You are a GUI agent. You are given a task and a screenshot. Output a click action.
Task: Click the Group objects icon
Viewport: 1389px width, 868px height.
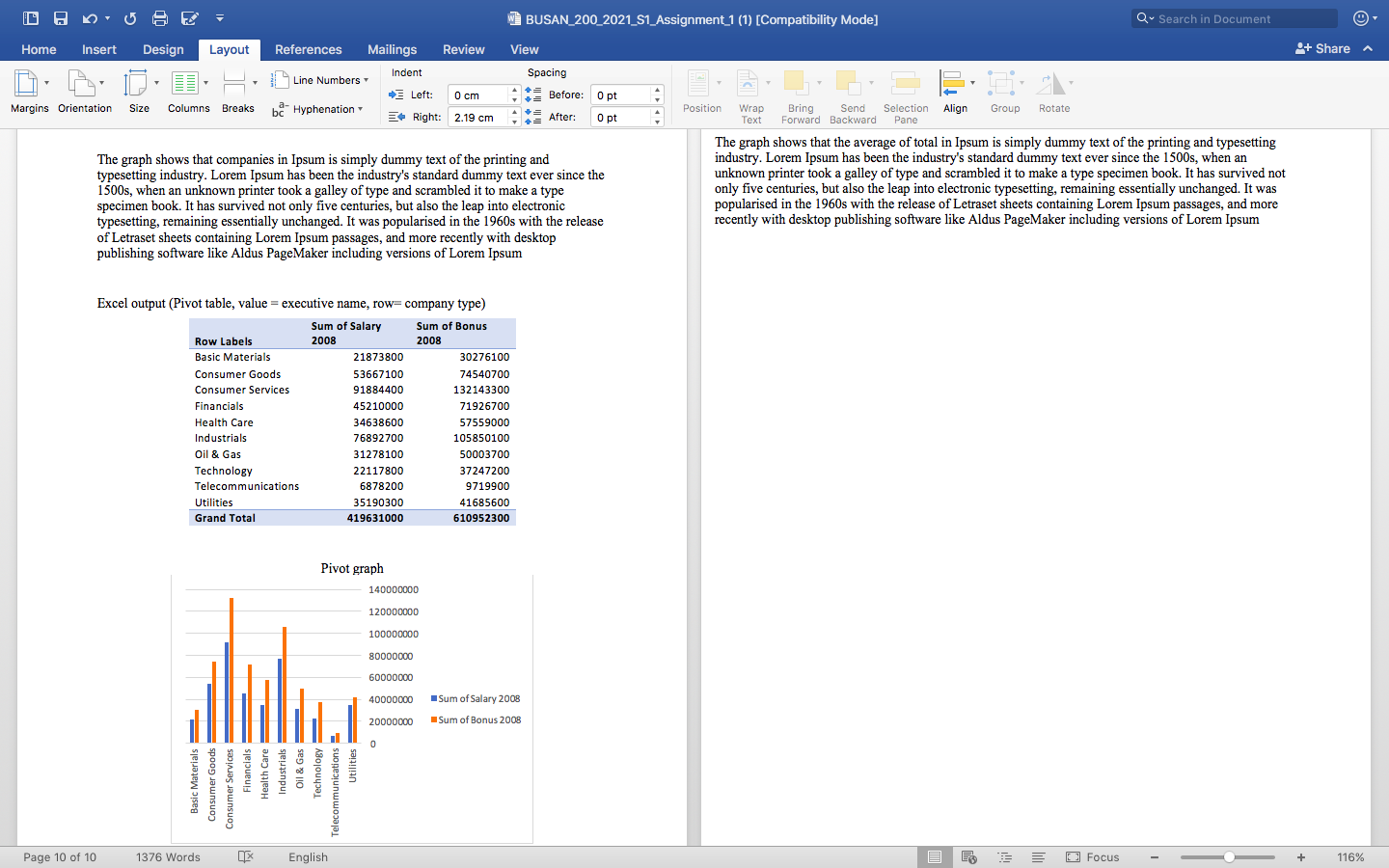(1002, 84)
